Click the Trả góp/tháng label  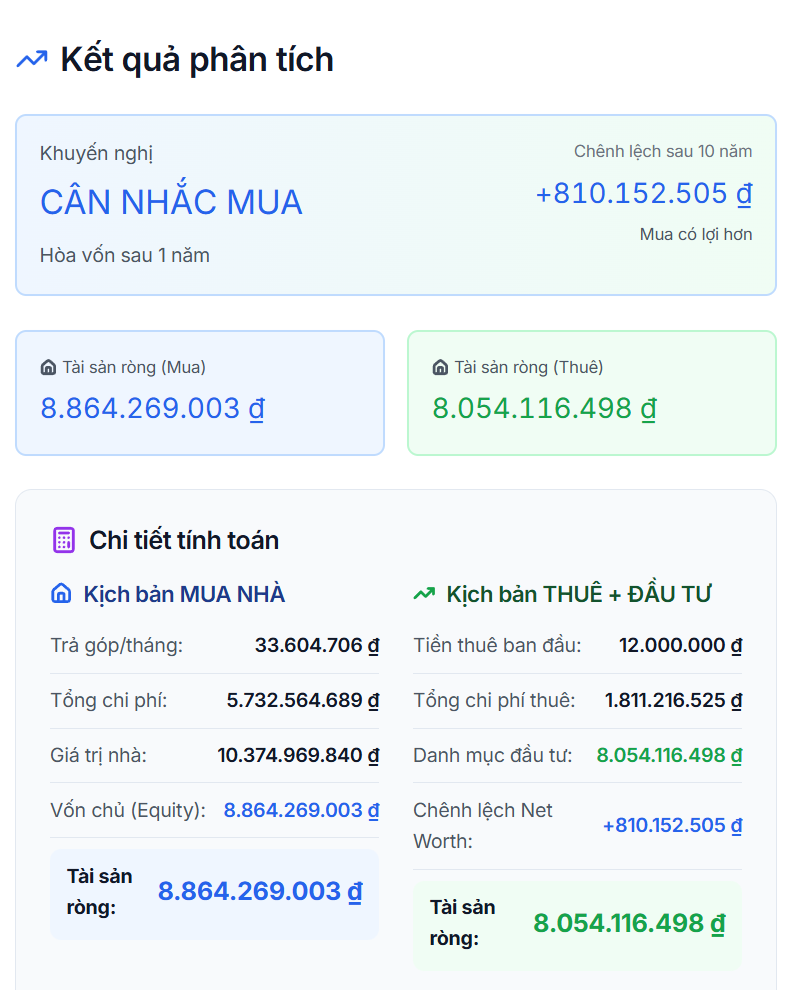tap(117, 645)
